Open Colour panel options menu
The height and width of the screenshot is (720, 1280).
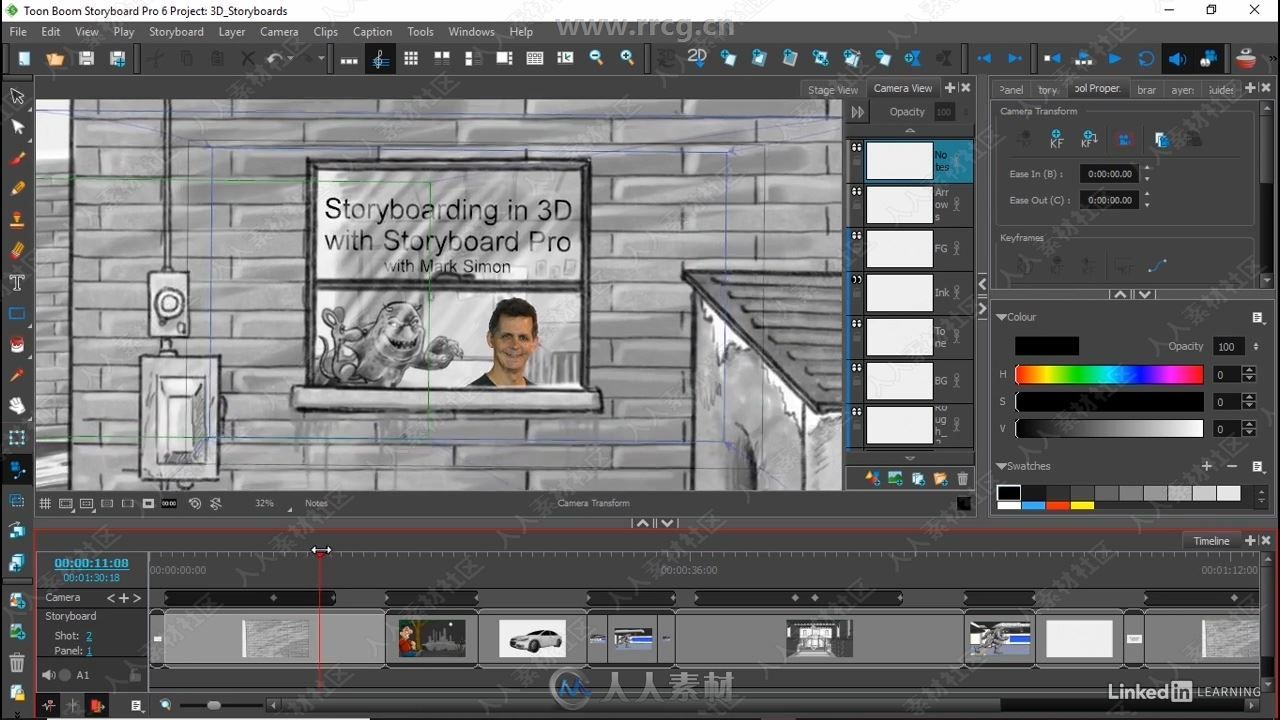coord(1258,317)
